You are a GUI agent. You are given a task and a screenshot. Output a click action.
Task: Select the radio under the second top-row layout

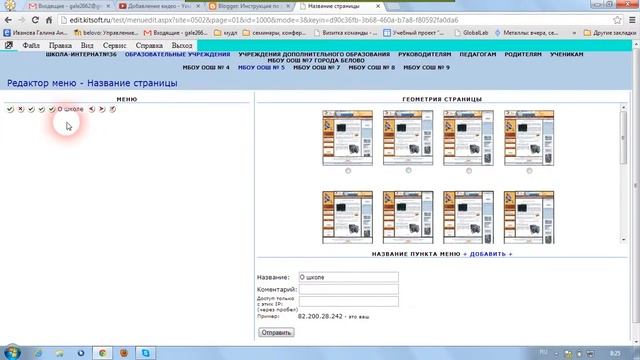(408, 171)
